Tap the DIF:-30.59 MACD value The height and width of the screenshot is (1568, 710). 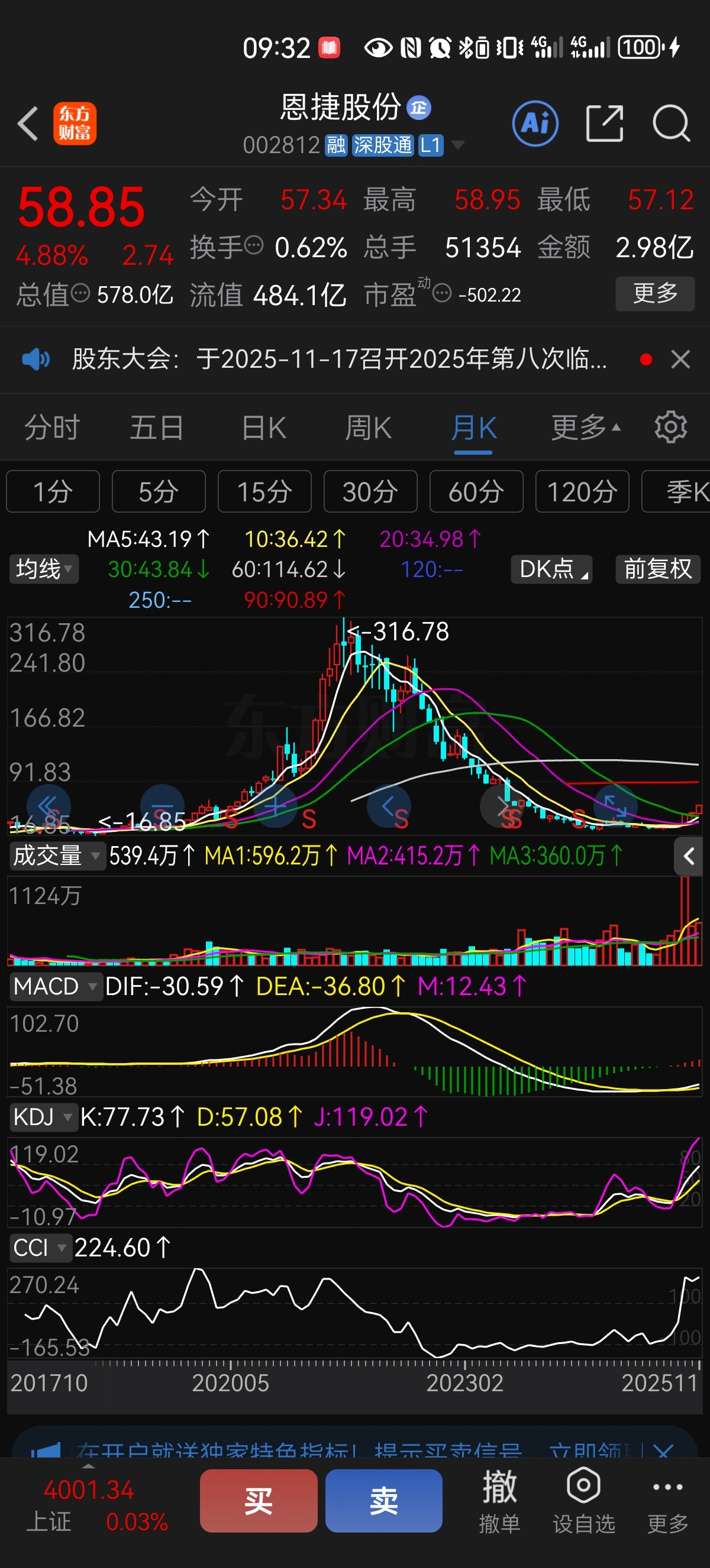(x=174, y=986)
